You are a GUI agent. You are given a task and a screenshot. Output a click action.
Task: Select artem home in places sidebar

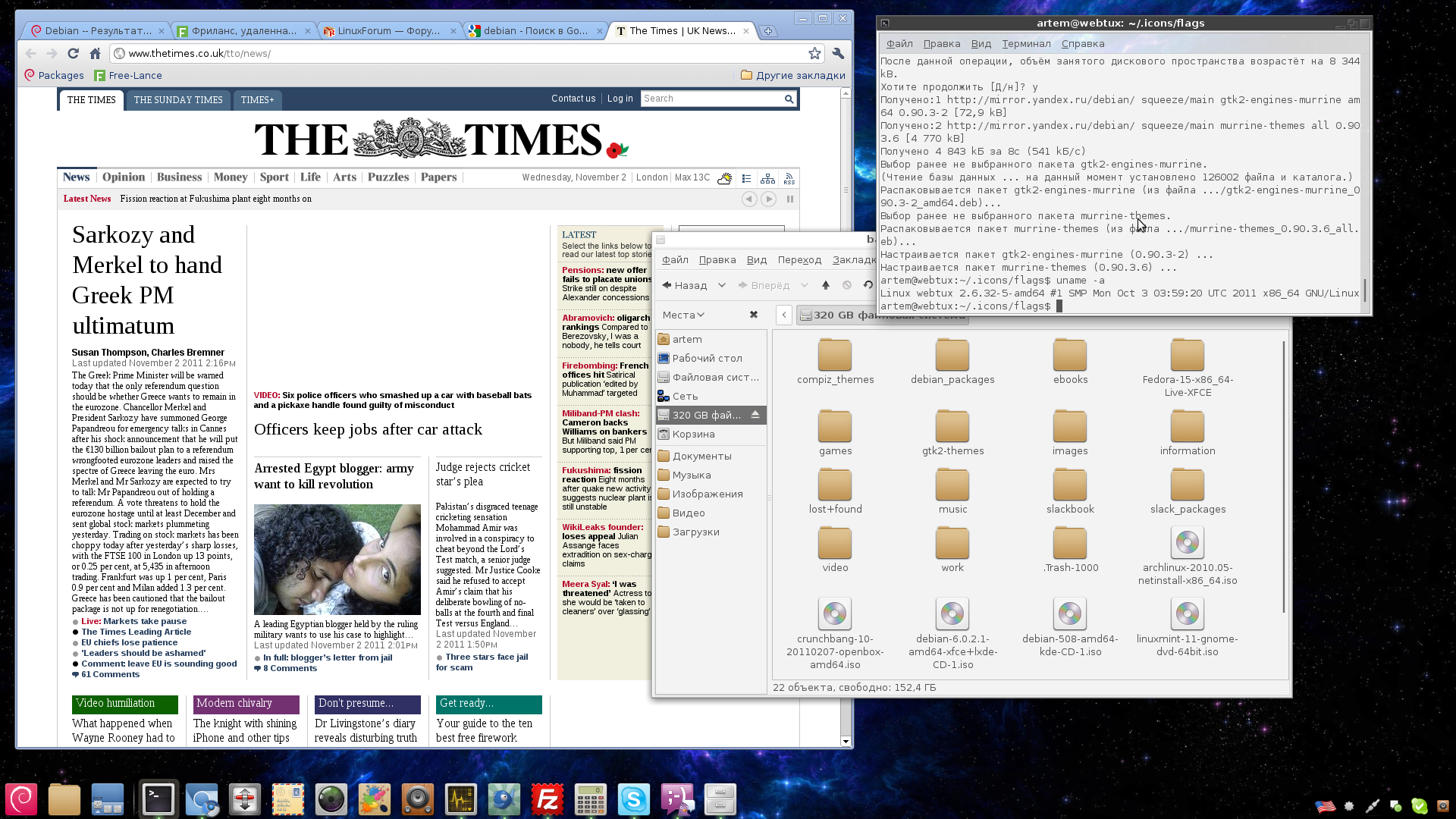pos(711,339)
